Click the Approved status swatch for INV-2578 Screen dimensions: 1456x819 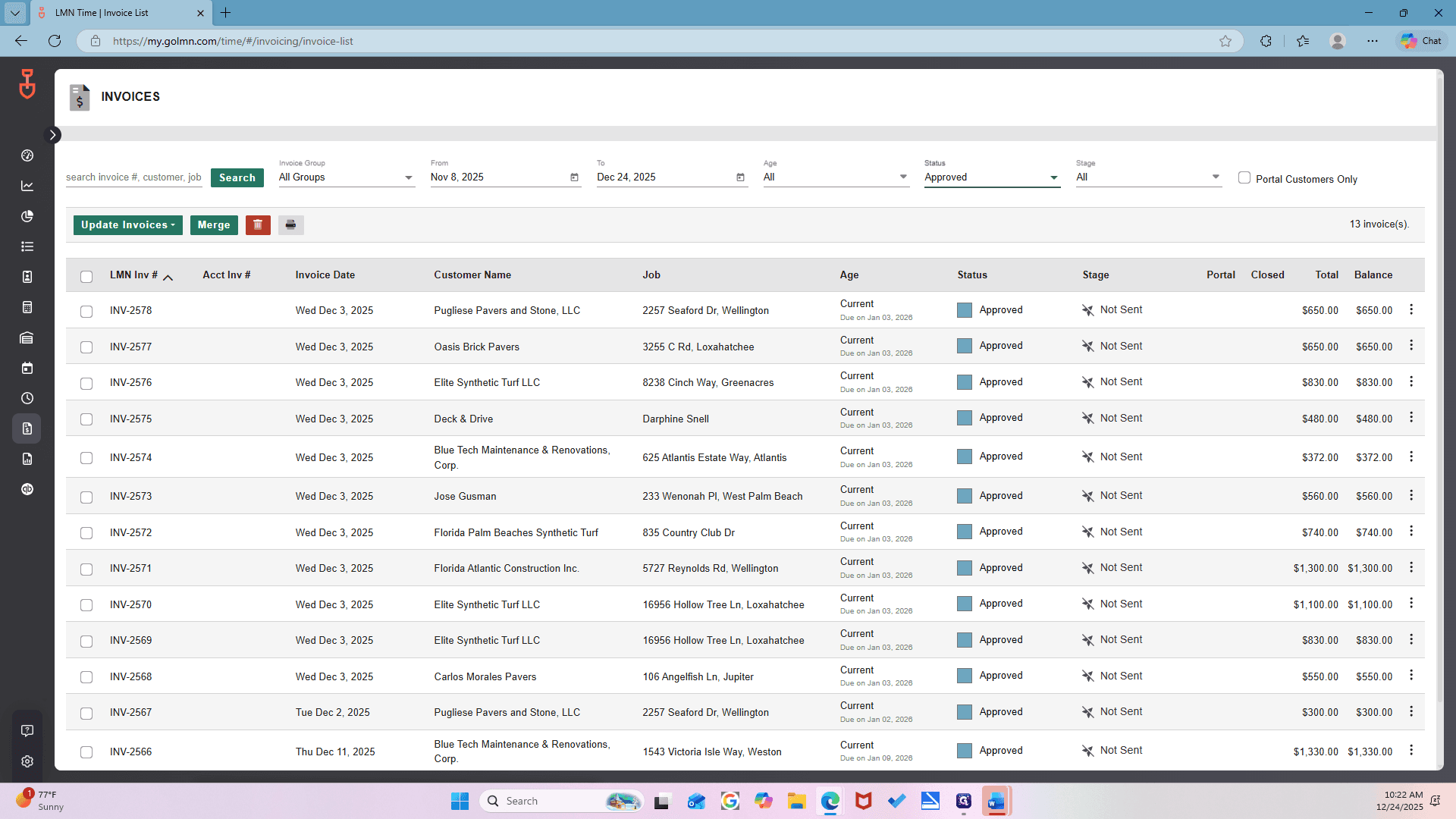[965, 310]
